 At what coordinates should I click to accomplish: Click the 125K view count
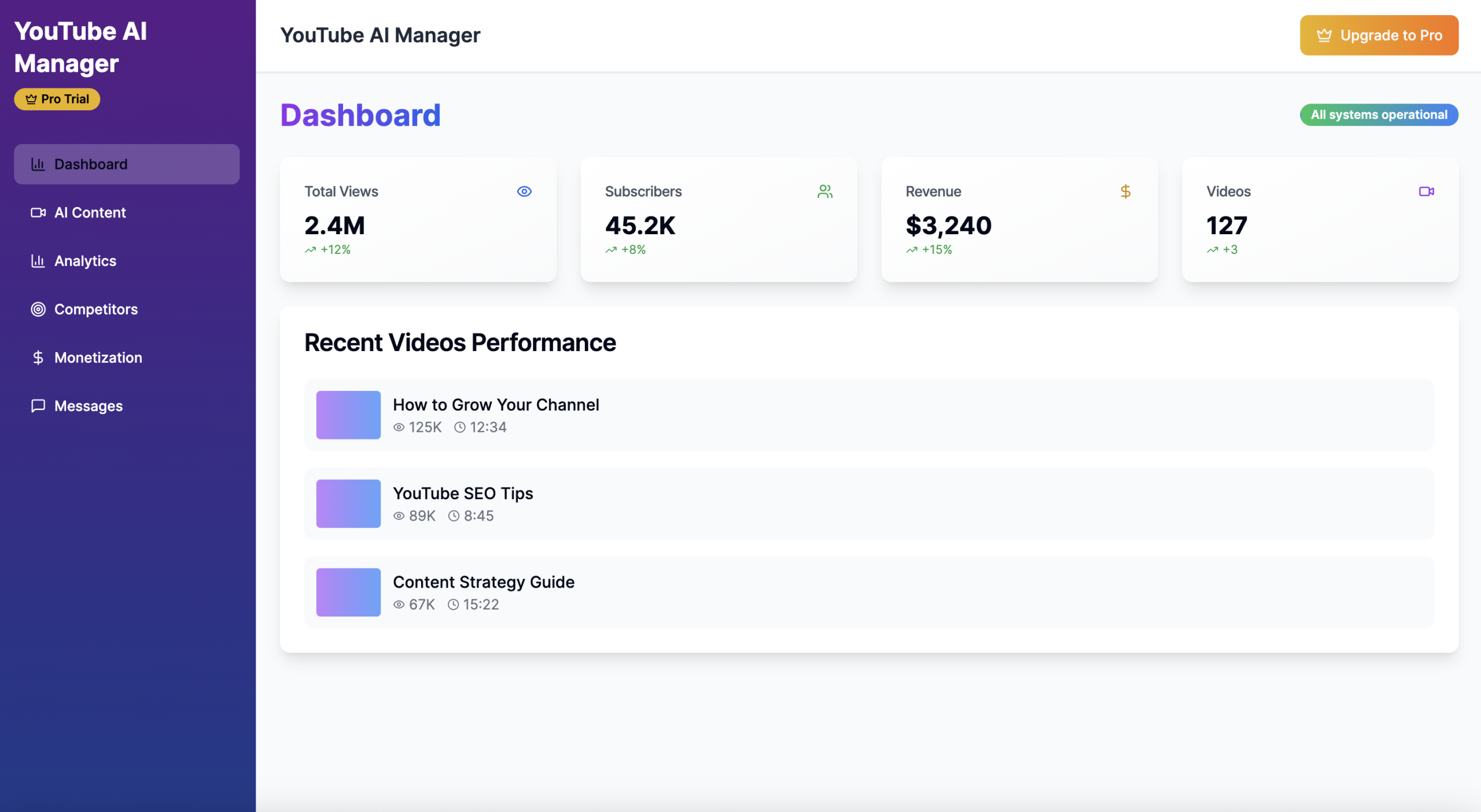[x=425, y=427]
